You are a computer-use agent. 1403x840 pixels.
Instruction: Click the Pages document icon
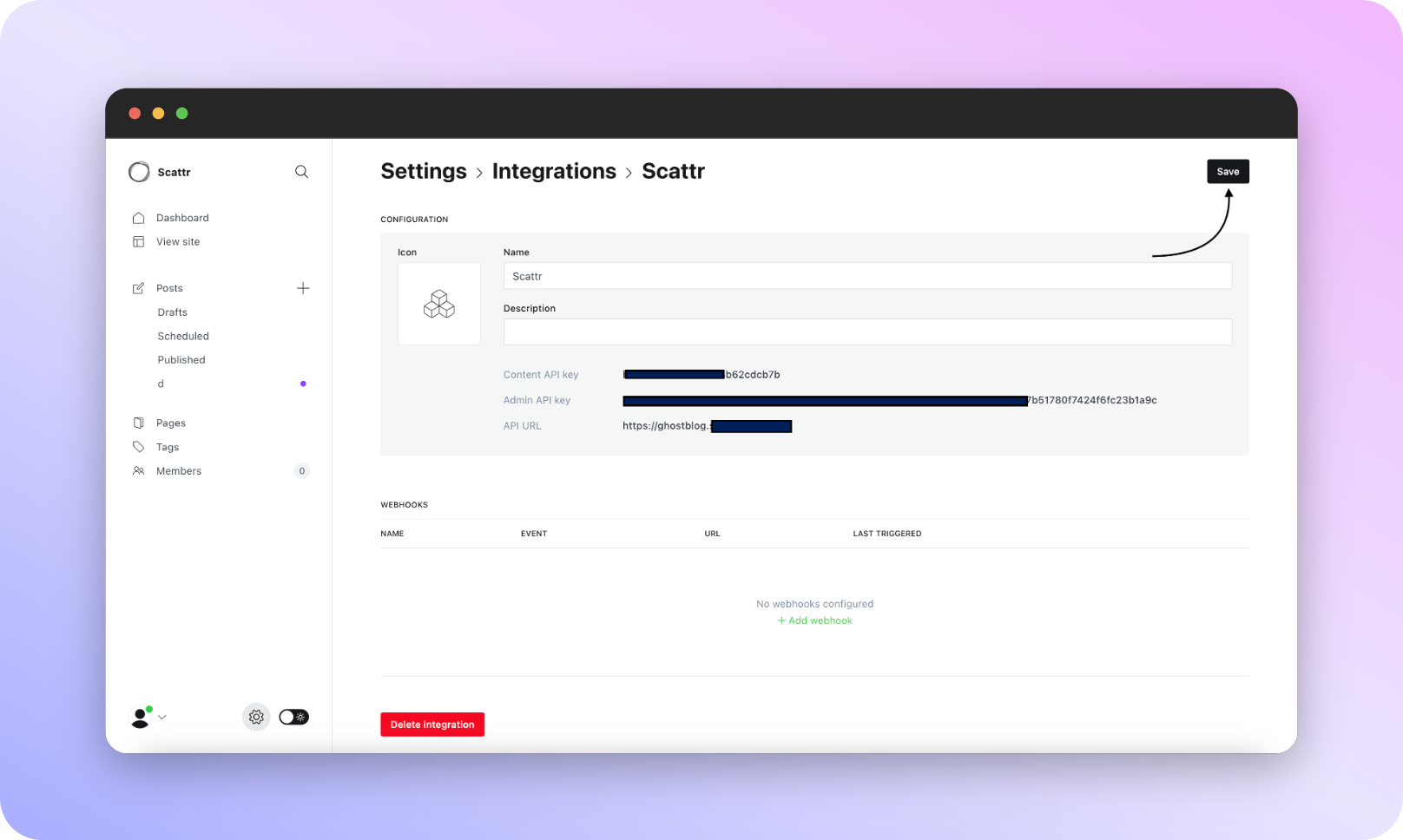(x=138, y=423)
